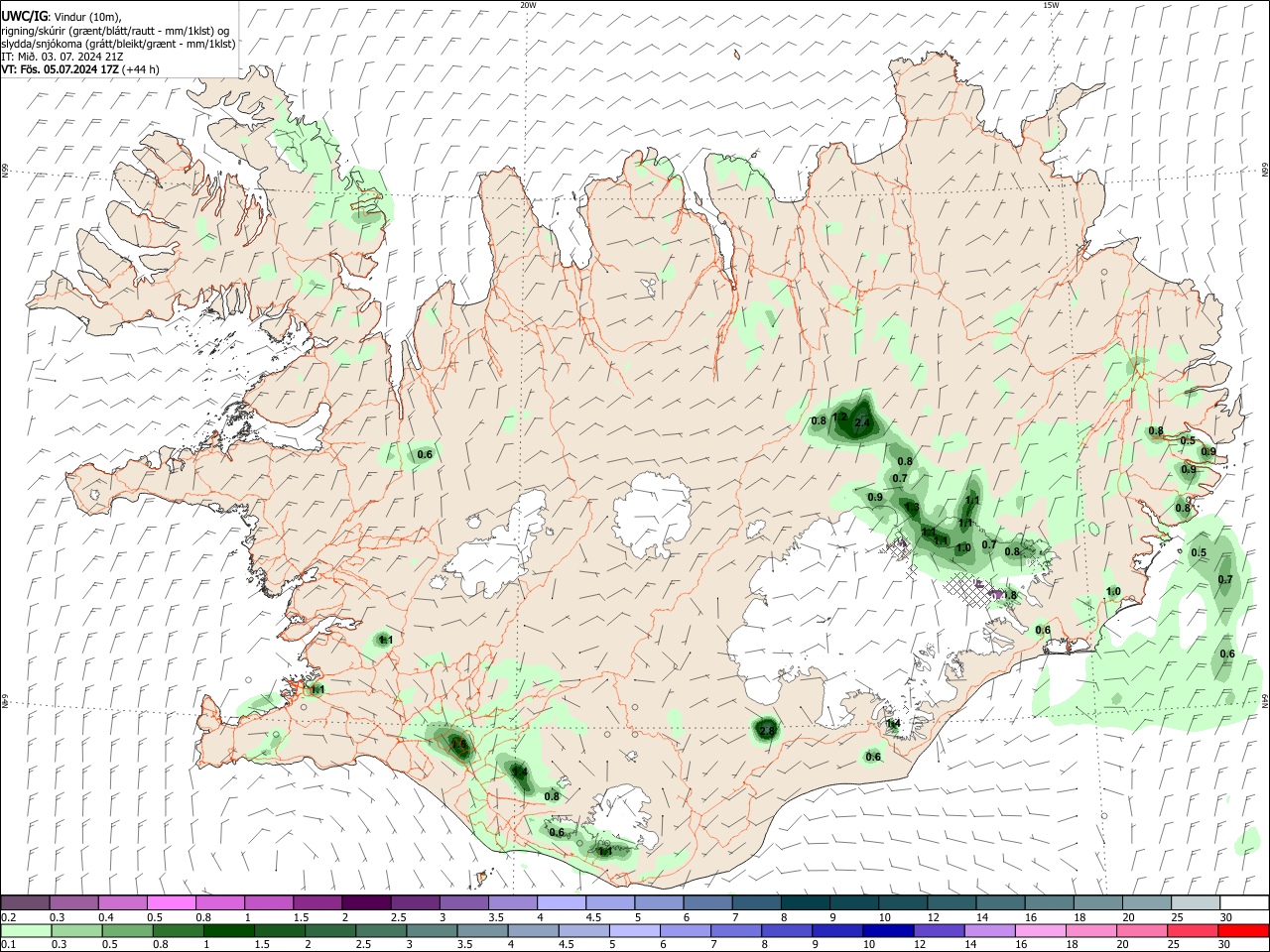Click the pale grey 25 snow swatch
The height and width of the screenshot is (952, 1270).
1196,902
